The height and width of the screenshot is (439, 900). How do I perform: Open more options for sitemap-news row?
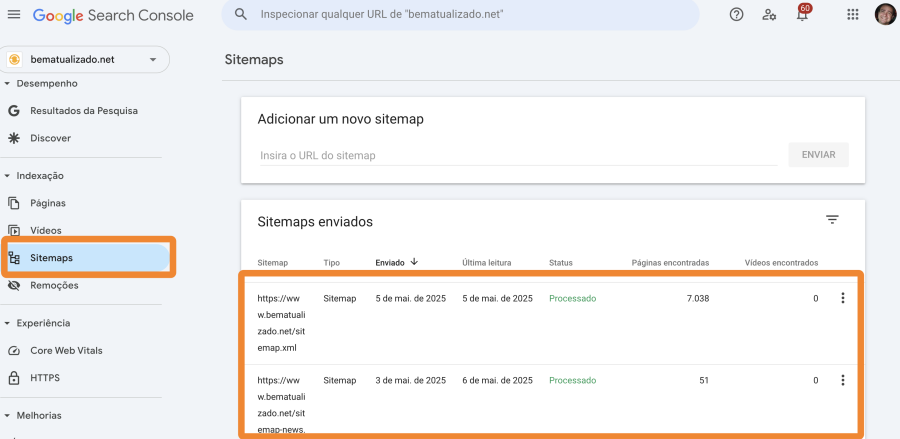coord(843,380)
